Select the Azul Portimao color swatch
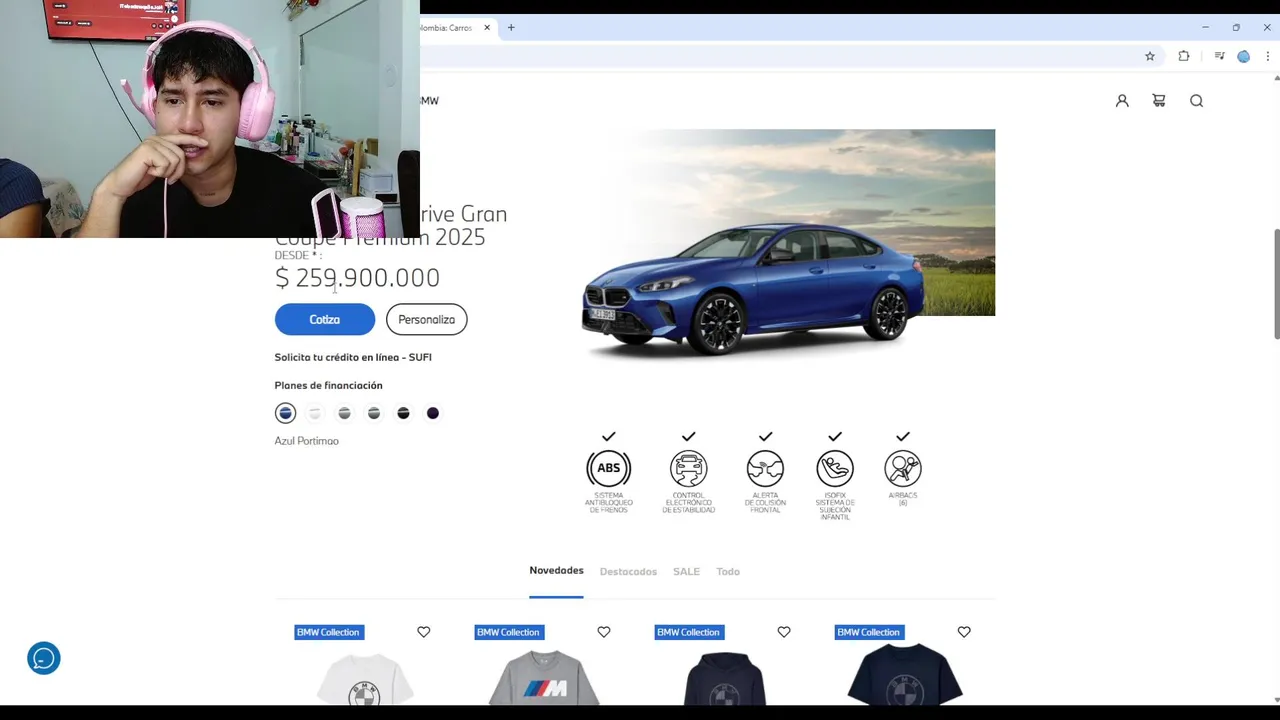The width and height of the screenshot is (1280, 720). tap(285, 413)
